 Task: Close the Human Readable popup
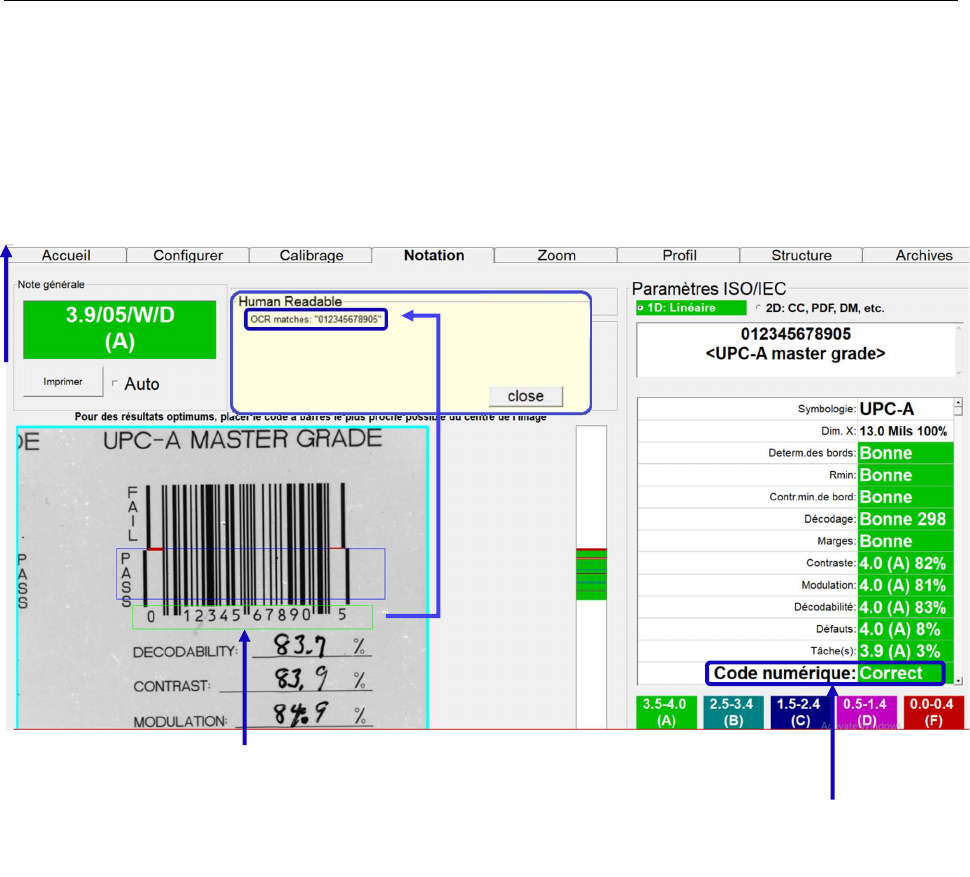pyautogui.click(x=526, y=396)
